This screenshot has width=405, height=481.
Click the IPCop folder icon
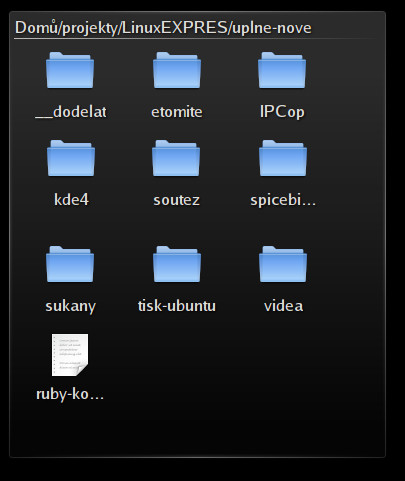[x=282, y=70]
